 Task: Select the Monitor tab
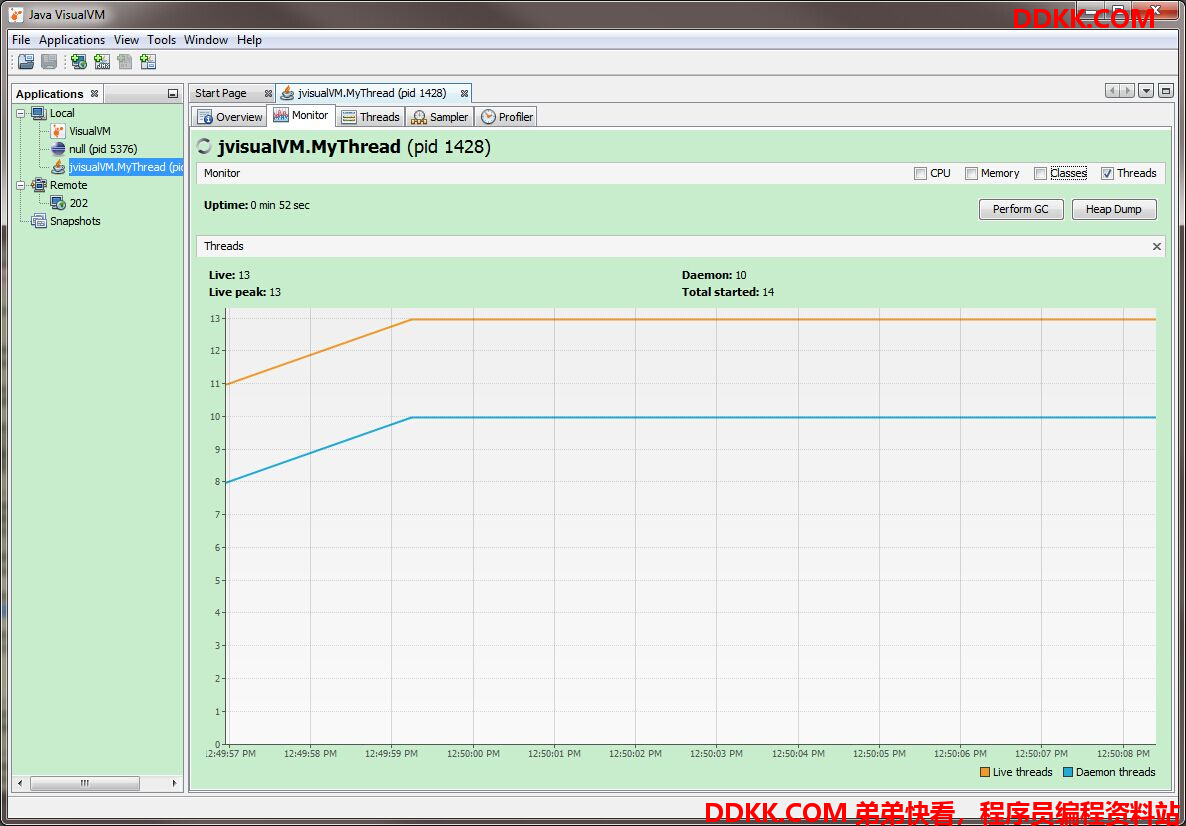[301, 116]
